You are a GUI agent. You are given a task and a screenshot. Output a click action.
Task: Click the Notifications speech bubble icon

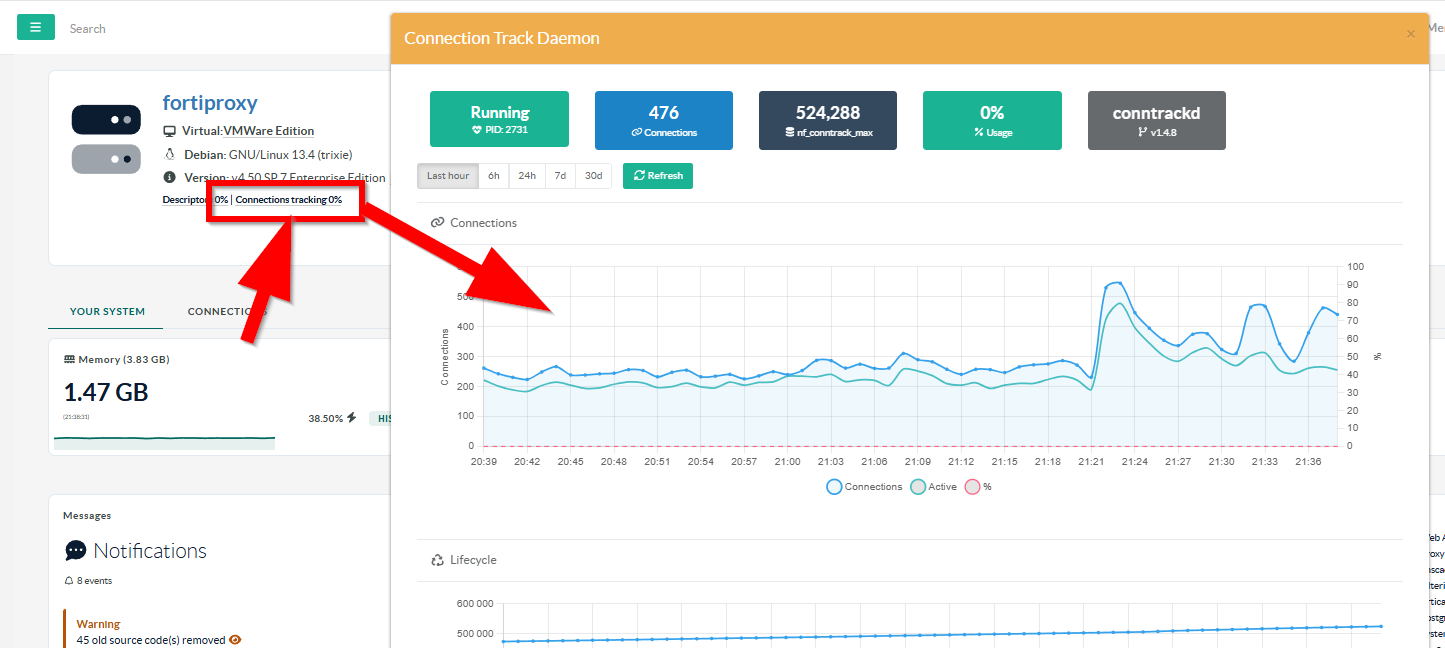coord(76,551)
